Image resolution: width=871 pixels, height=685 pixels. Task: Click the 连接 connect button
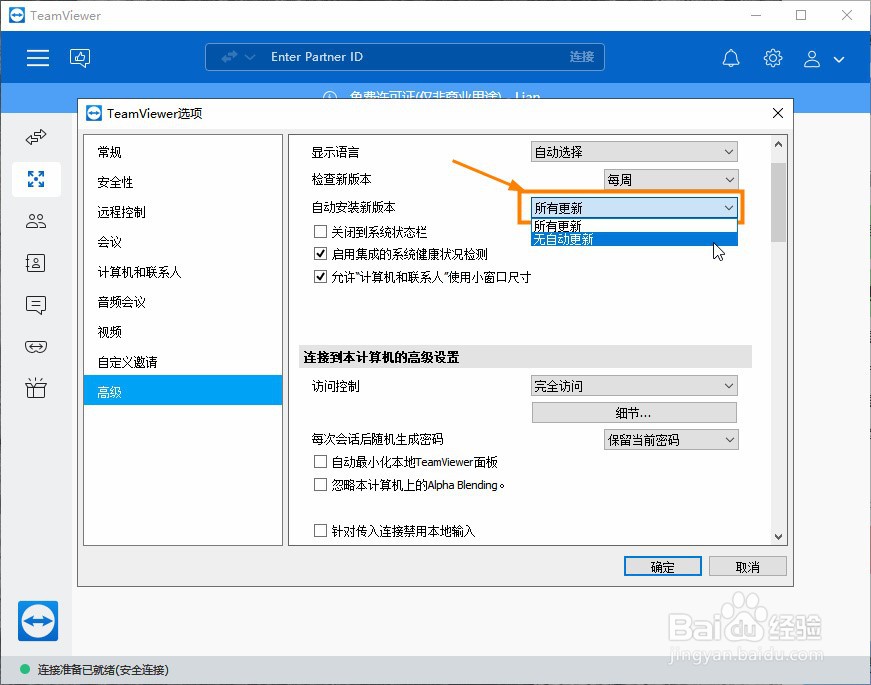[582, 57]
